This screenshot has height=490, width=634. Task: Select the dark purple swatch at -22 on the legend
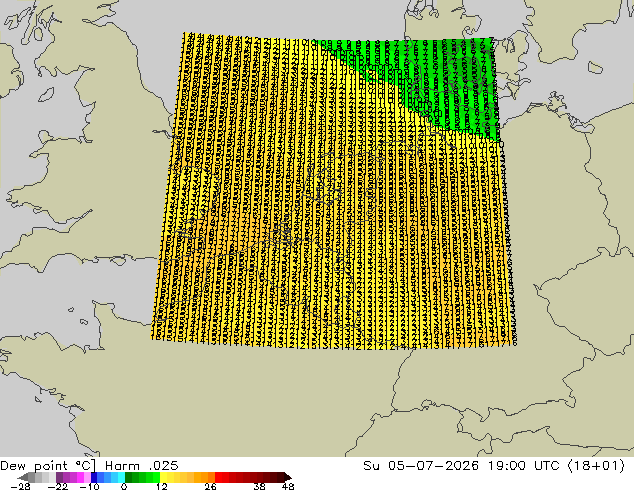(x=59, y=477)
